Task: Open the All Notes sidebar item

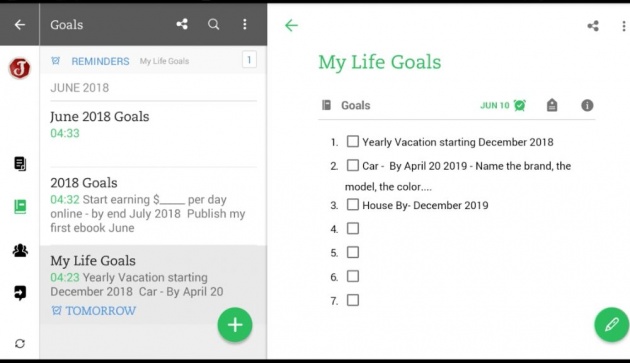Action: 20,164
